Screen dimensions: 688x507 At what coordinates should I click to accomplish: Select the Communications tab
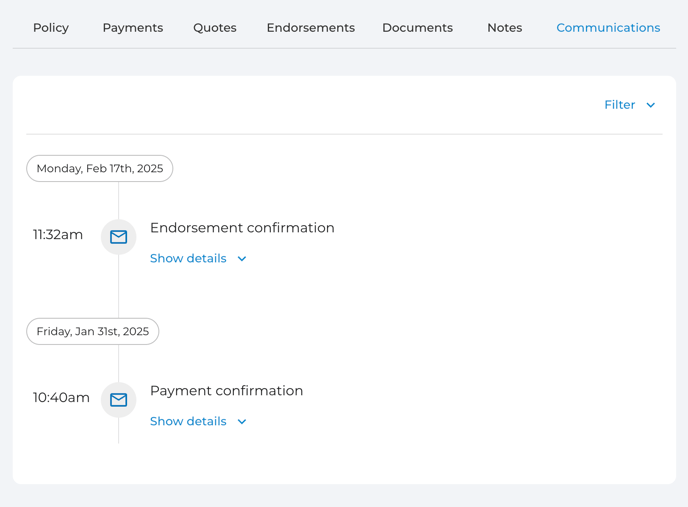[x=608, y=28]
